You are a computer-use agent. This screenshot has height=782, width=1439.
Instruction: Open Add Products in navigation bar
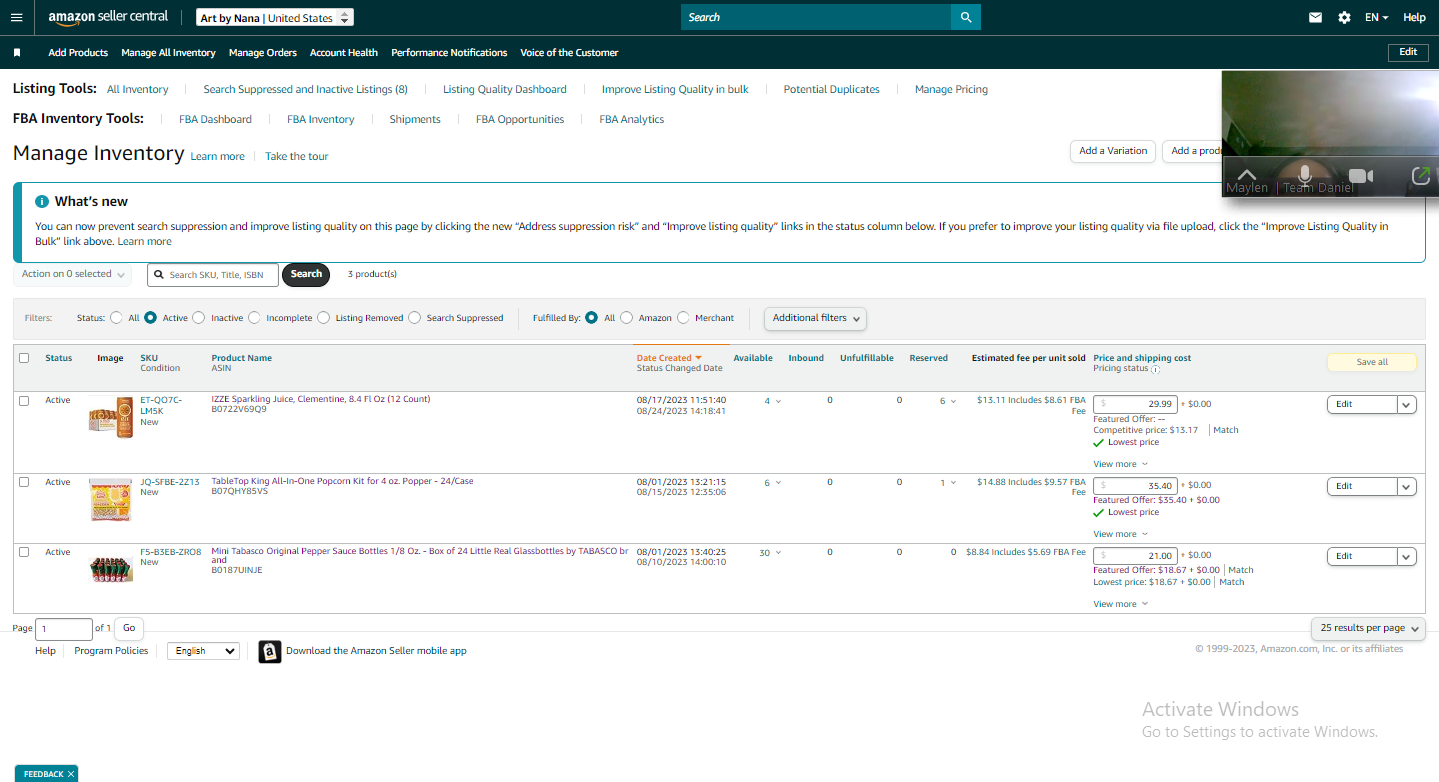[78, 52]
